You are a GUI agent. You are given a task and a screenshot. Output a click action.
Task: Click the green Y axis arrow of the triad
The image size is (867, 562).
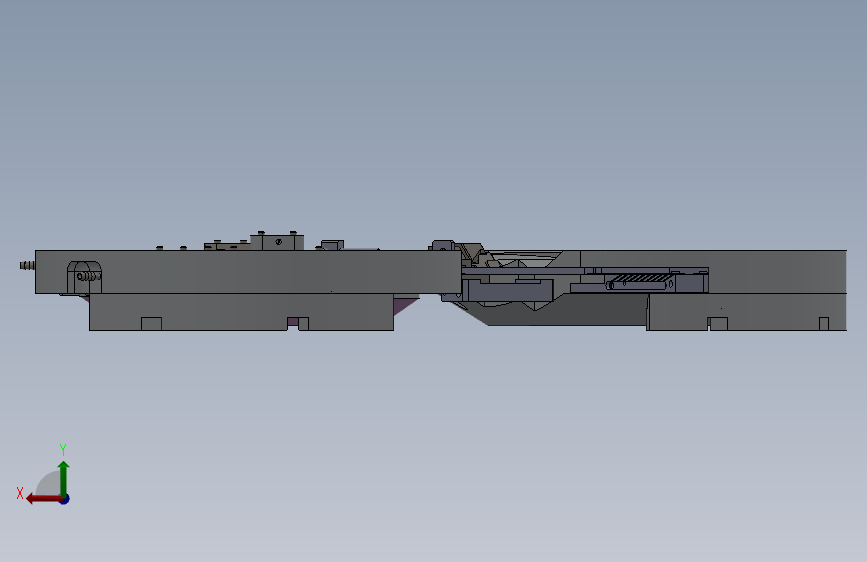64,478
